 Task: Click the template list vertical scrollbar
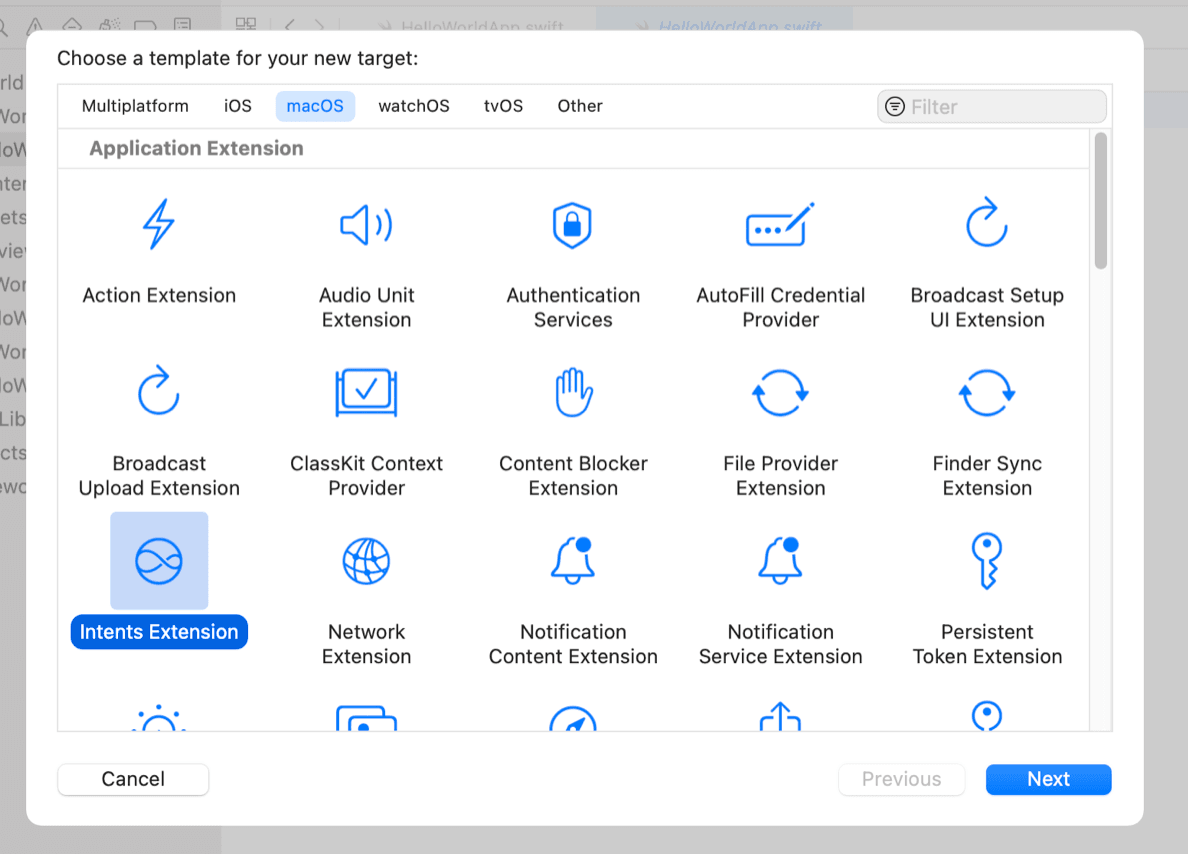[x=1100, y=202]
